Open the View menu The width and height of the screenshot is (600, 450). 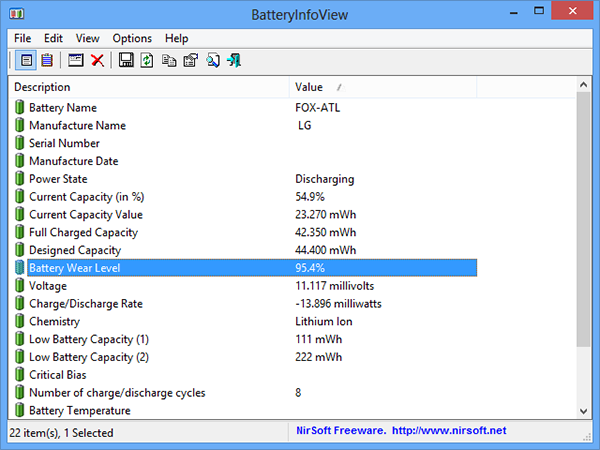tap(87, 38)
